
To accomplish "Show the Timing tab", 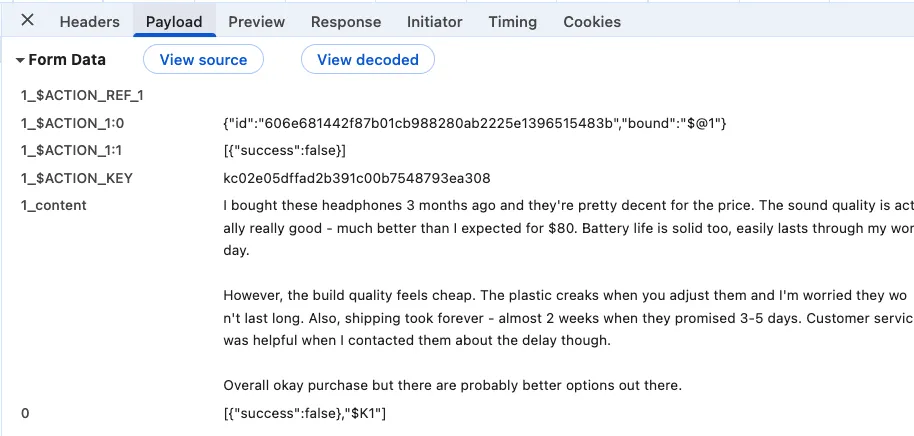I will [512, 21].
